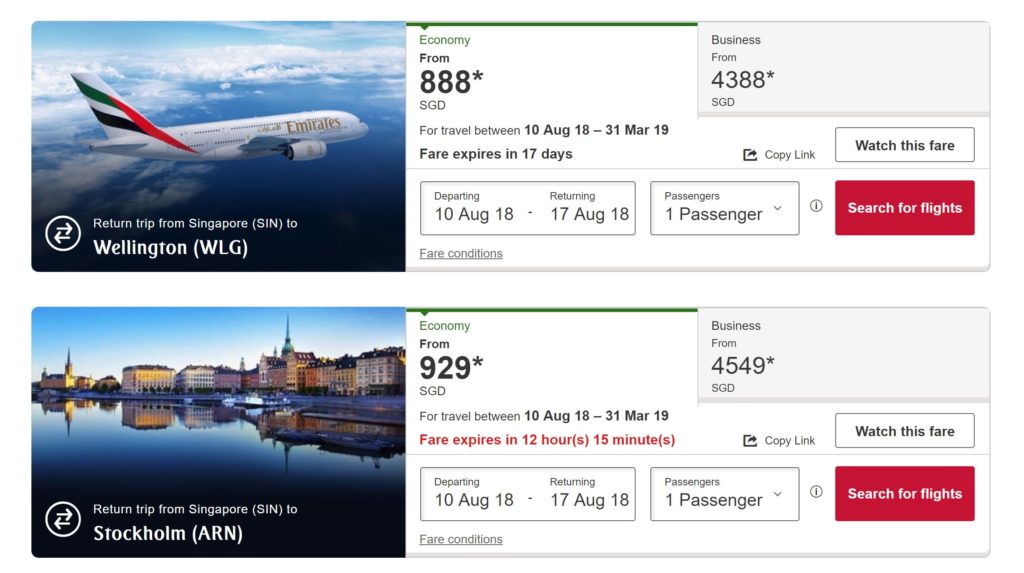
Task: Open Fare conditions link for Stockholm
Action: click(x=461, y=540)
